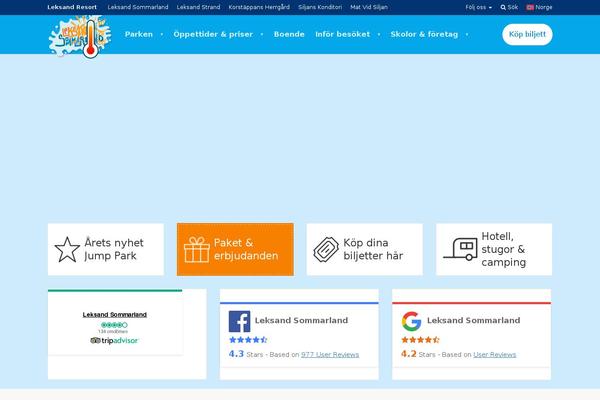The width and height of the screenshot is (600, 400).
Task: Open Inför besöket menu item
Action: point(342,34)
